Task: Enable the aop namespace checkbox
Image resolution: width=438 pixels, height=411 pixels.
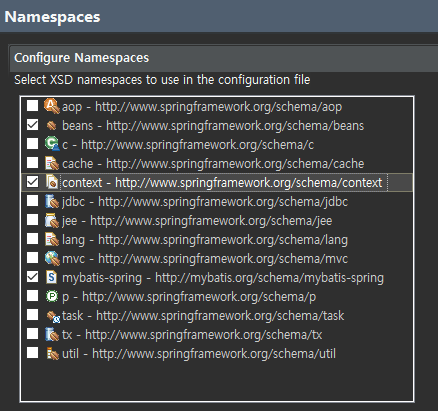Action: coord(32,106)
